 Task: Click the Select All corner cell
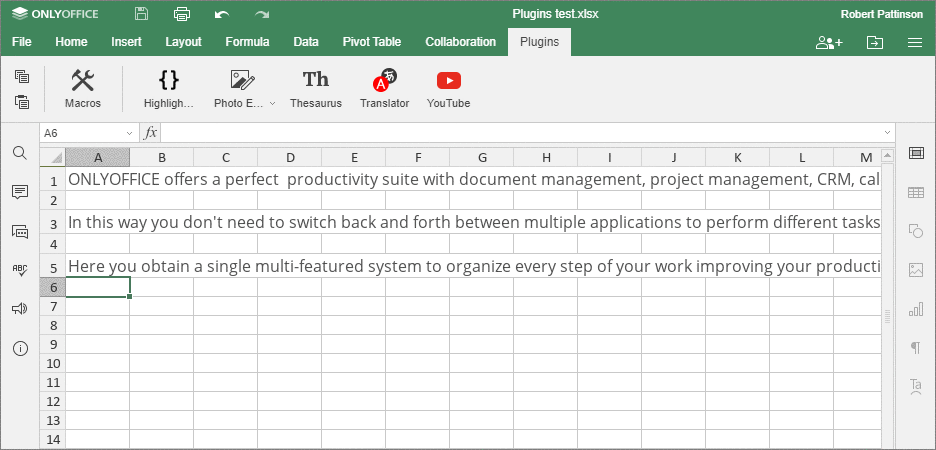click(x=52, y=158)
